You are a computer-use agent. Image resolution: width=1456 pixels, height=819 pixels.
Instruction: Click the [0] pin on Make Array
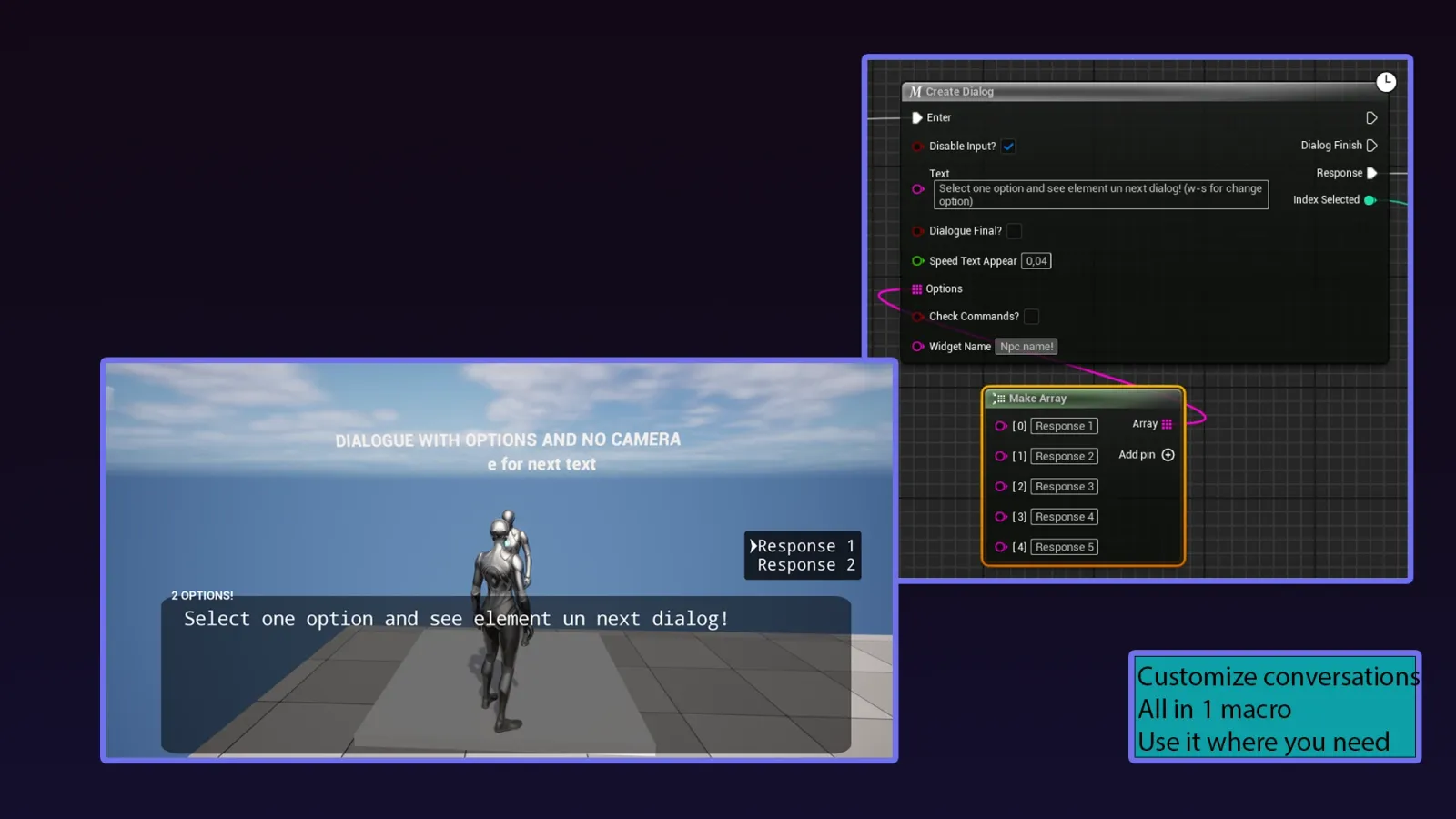(1001, 426)
